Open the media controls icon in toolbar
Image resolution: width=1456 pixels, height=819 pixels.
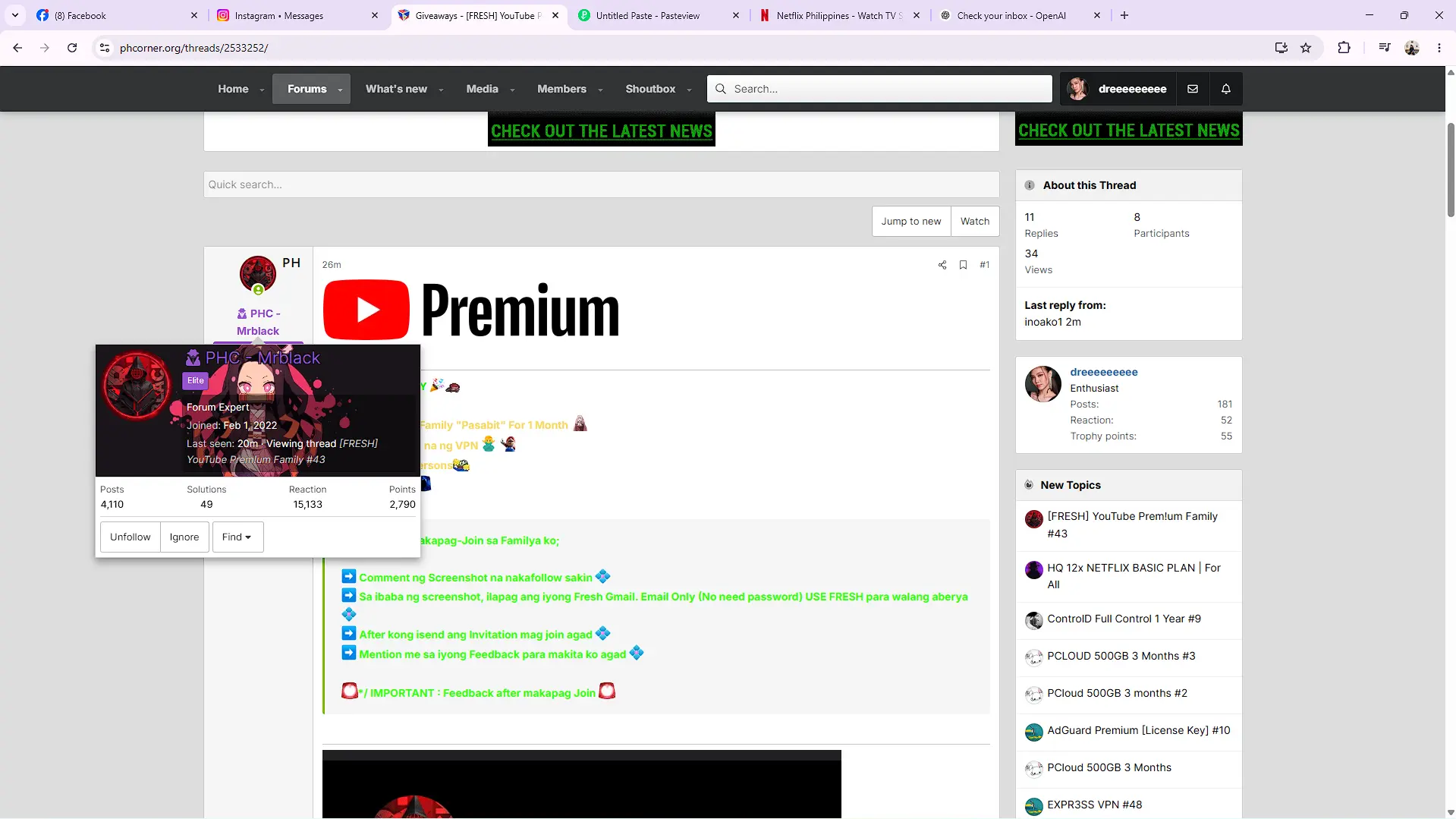(1385, 48)
